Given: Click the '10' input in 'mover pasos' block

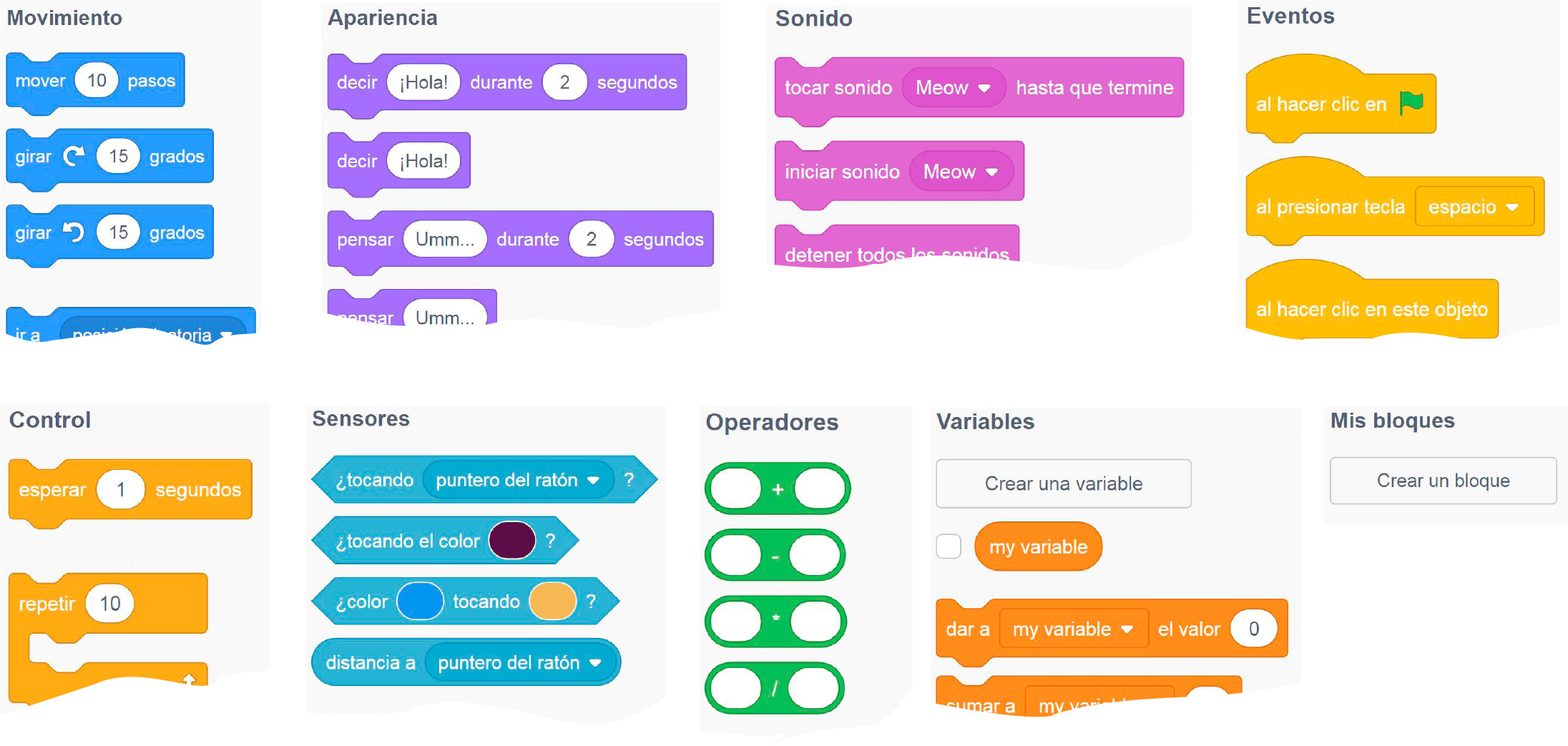Looking at the screenshot, I should 97,81.
